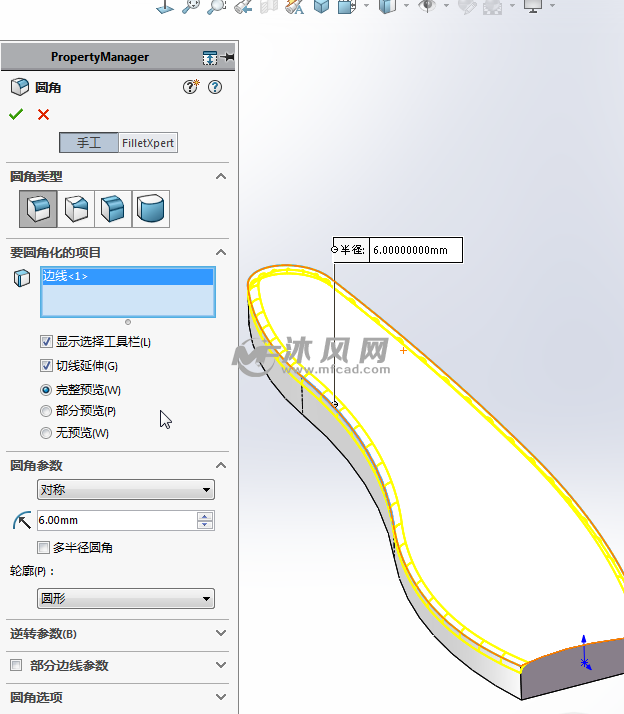Expand the 圆角选项 section

coord(221,697)
